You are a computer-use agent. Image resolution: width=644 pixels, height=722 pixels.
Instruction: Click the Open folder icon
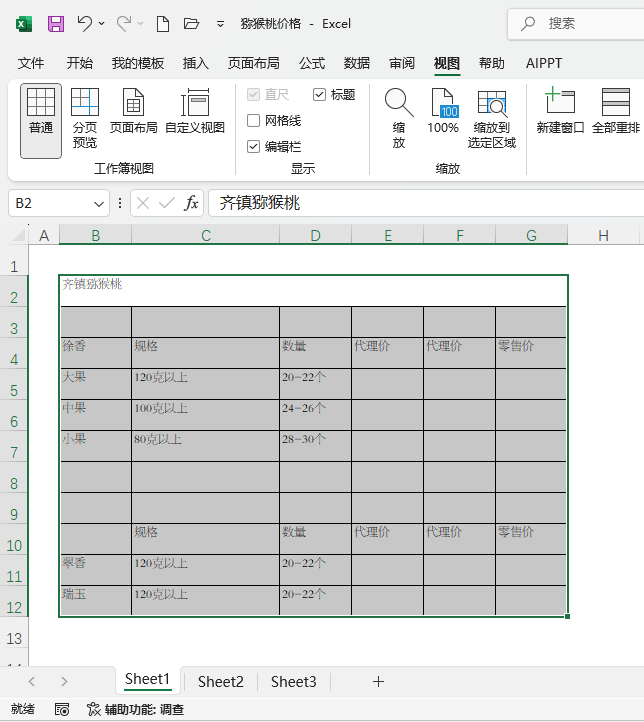191,23
